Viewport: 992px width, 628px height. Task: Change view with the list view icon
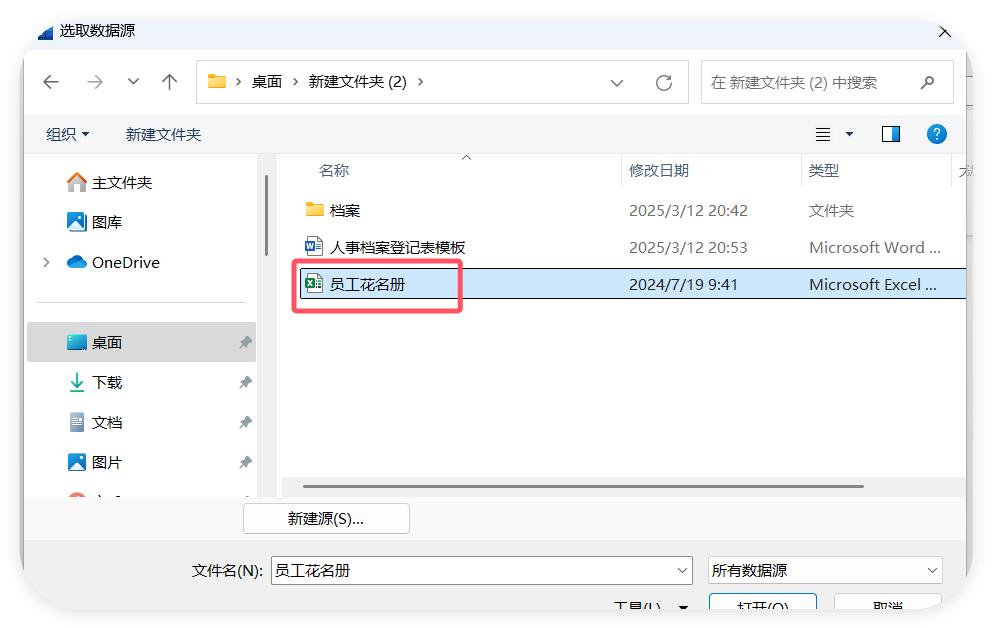click(x=822, y=134)
